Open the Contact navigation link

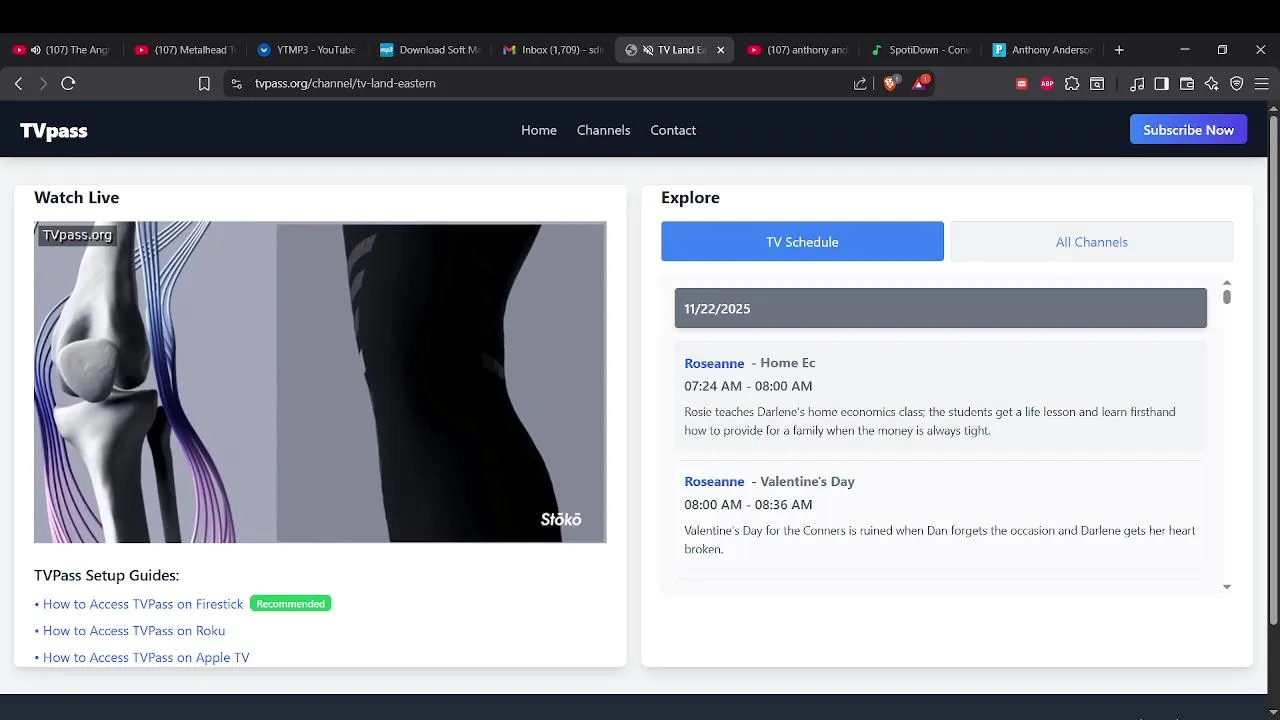pos(673,130)
